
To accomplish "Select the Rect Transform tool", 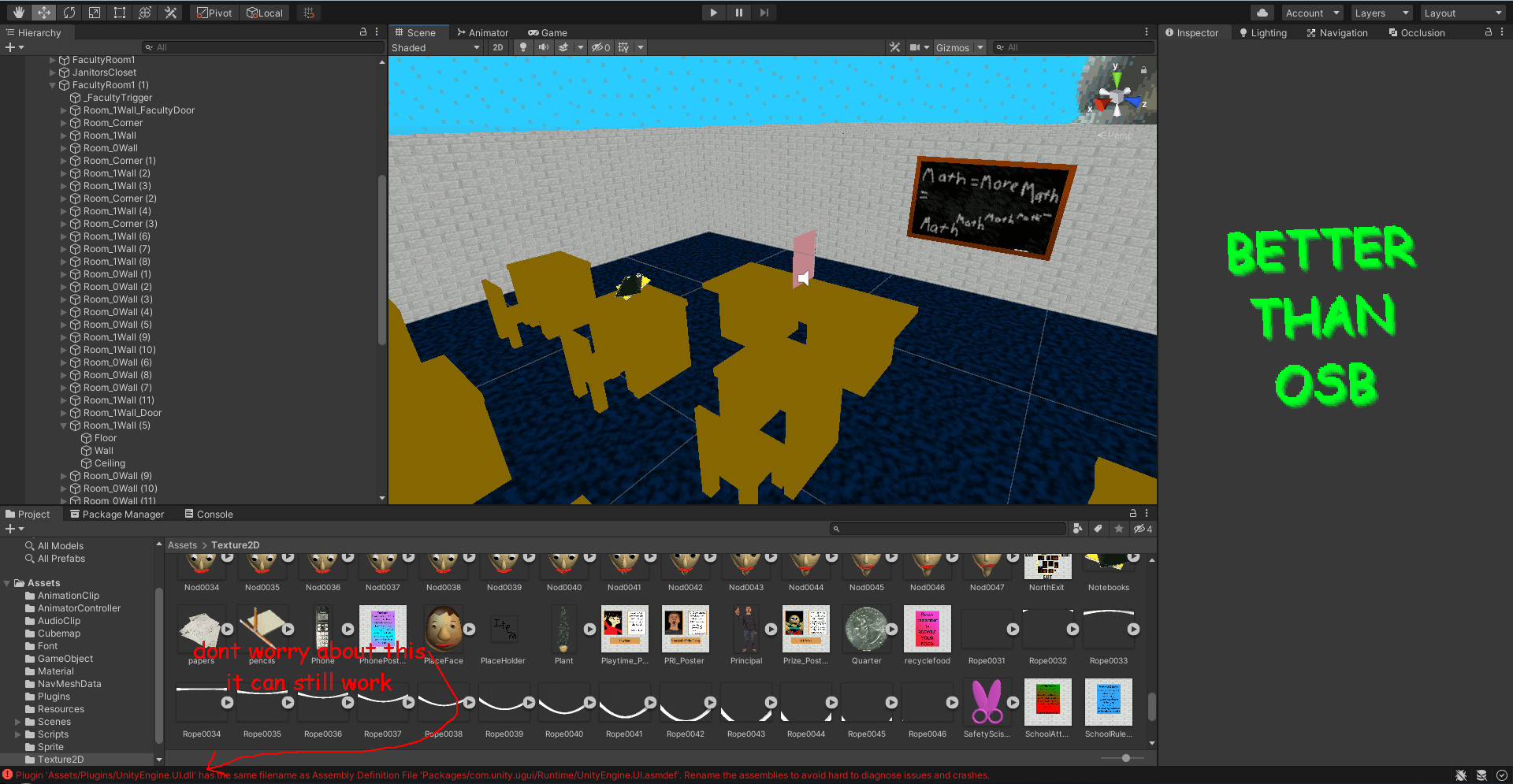I will [119, 12].
